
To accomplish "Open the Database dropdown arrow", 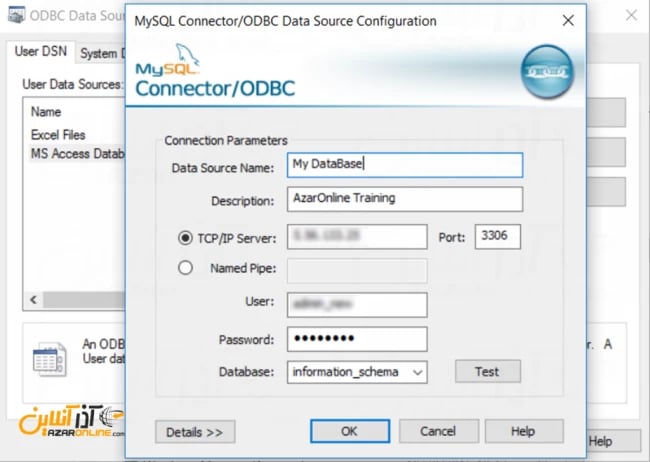I will click(418, 372).
